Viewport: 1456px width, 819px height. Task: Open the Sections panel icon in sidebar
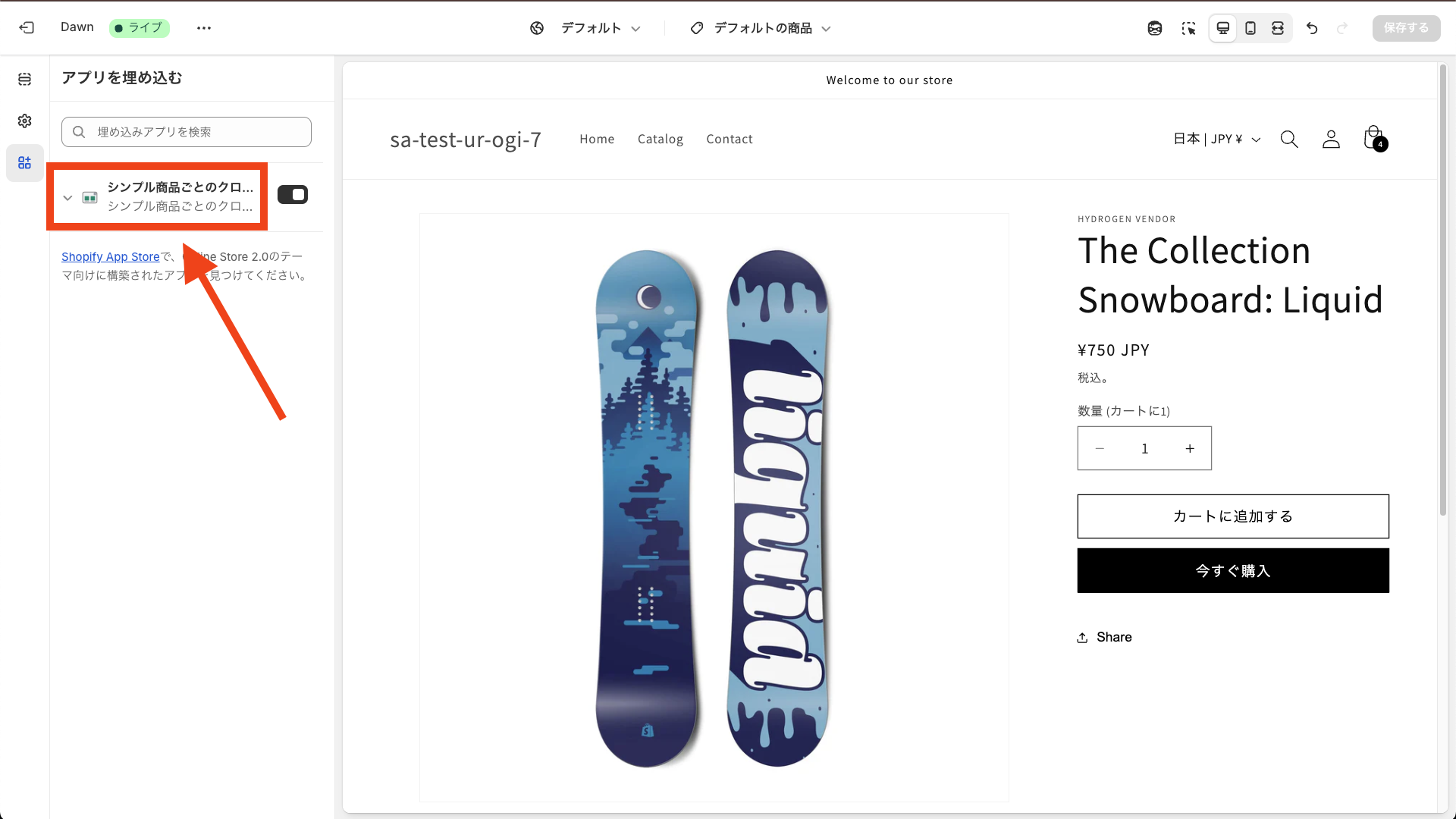tap(25, 79)
